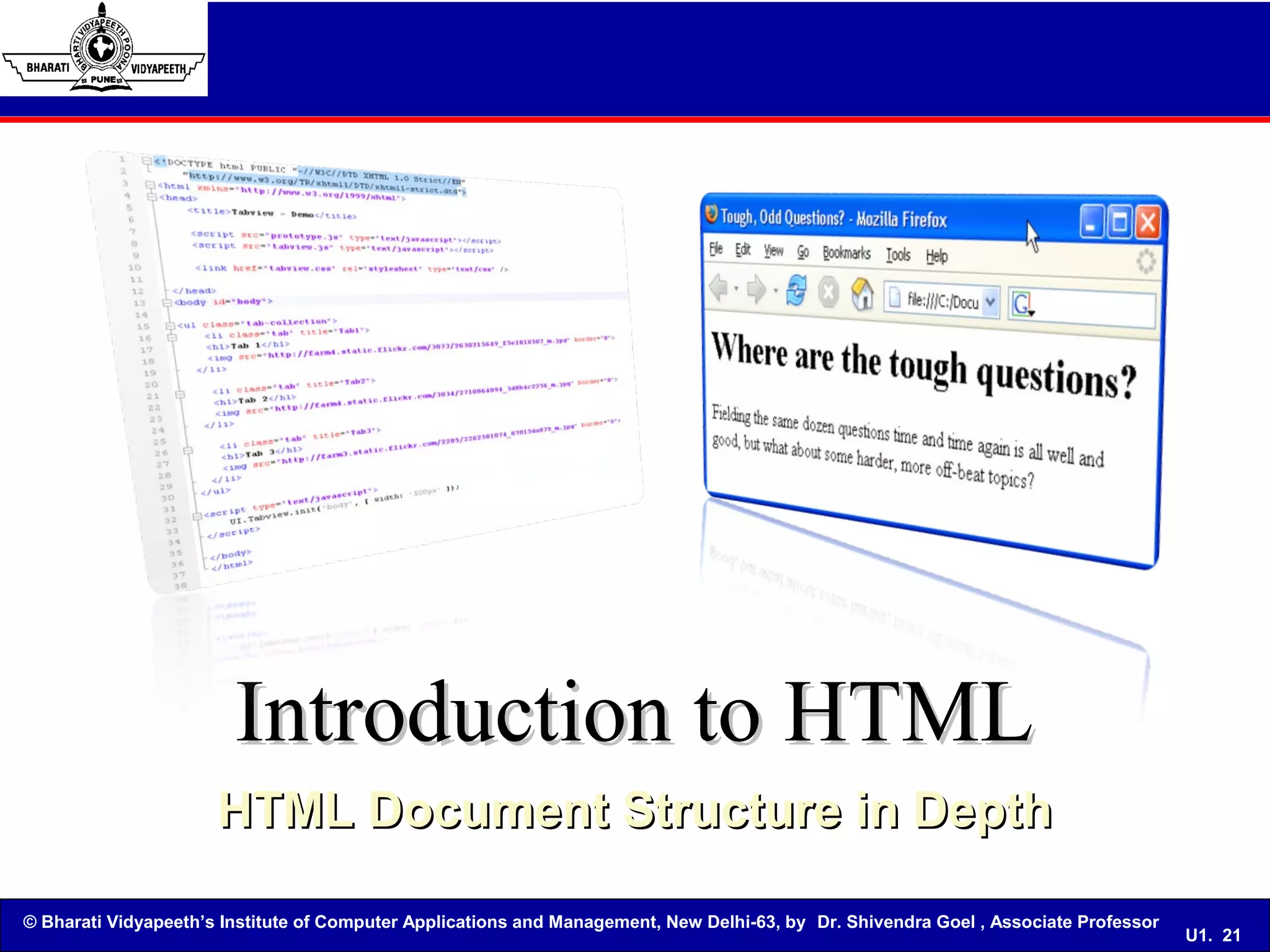Click the Stop loading icon in Firefox

coord(828,292)
